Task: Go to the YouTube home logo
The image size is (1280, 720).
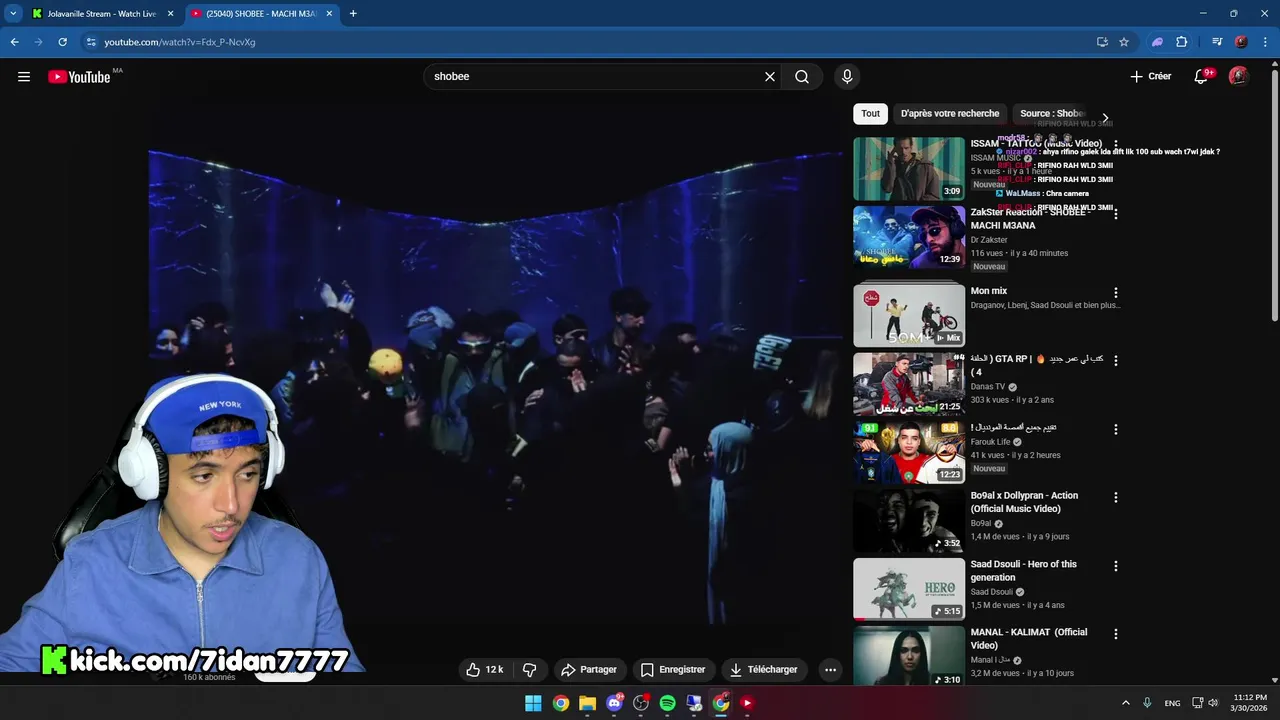Action: point(79,77)
